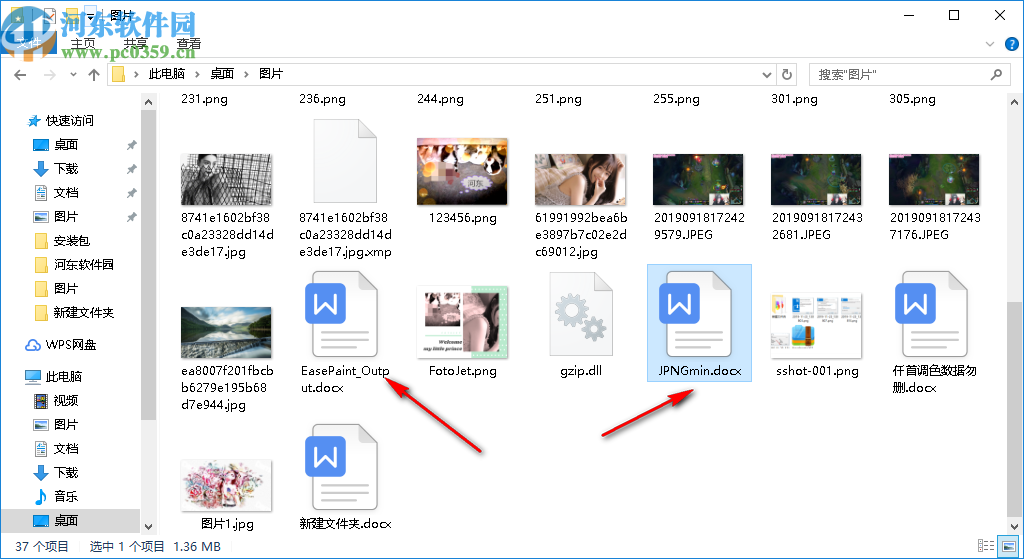1024x559 pixels.
Task: Open WPS网盘 in navigation pane
Action: [71, 344]
